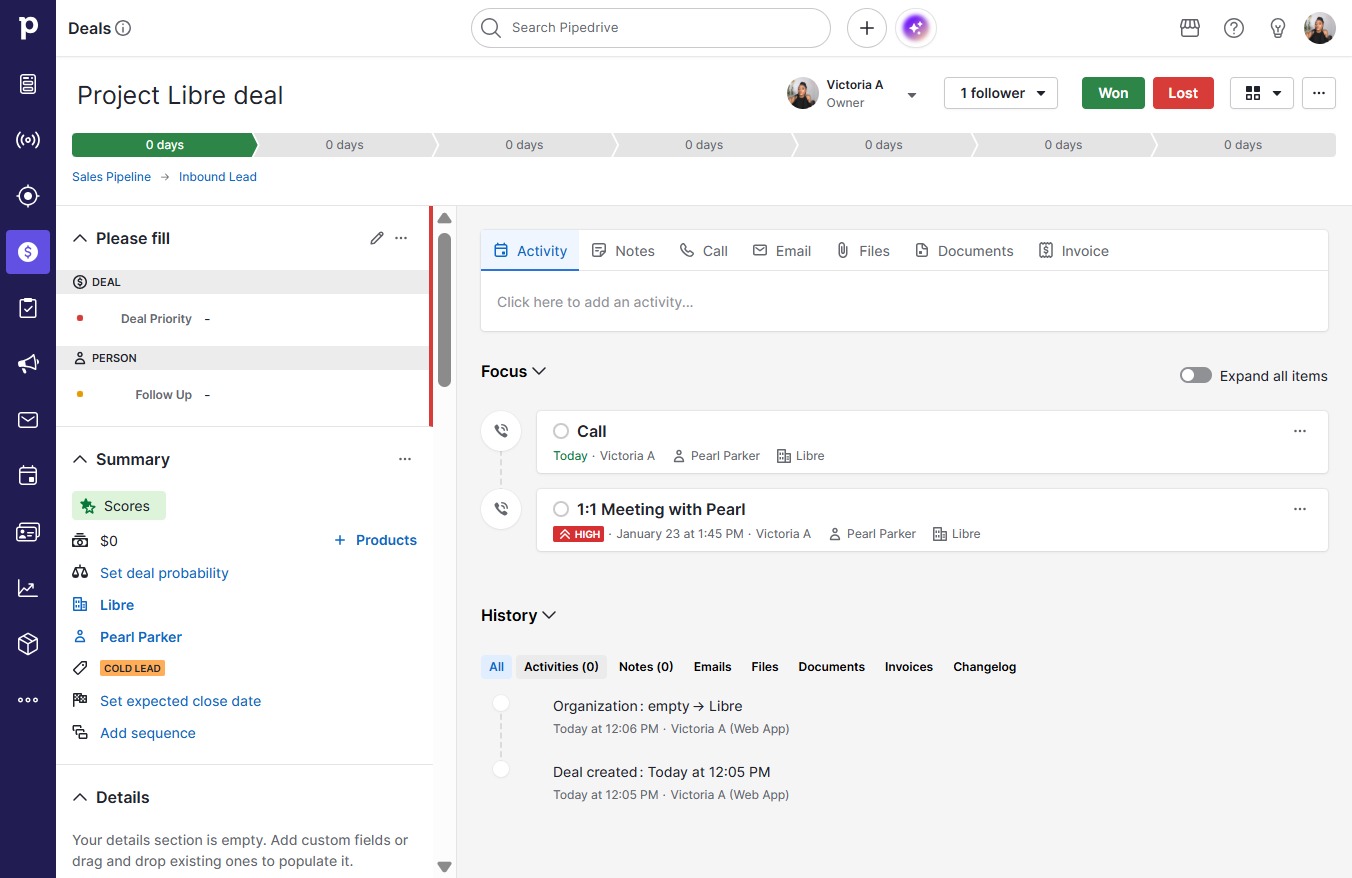Screen dimensions: 1352x878
Task: Open Summary section more options
Action: pyautogui.click(x=405, y=459)
